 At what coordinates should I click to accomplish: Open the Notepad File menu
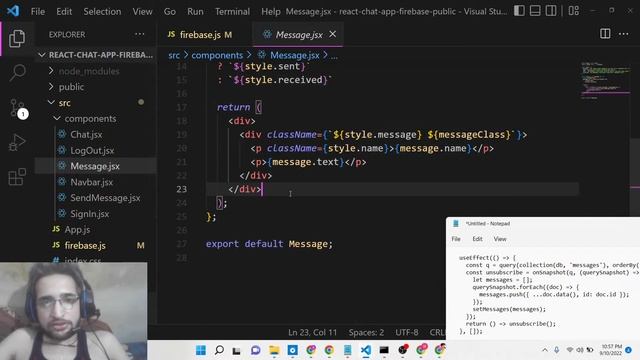click(x=456, y=239)
